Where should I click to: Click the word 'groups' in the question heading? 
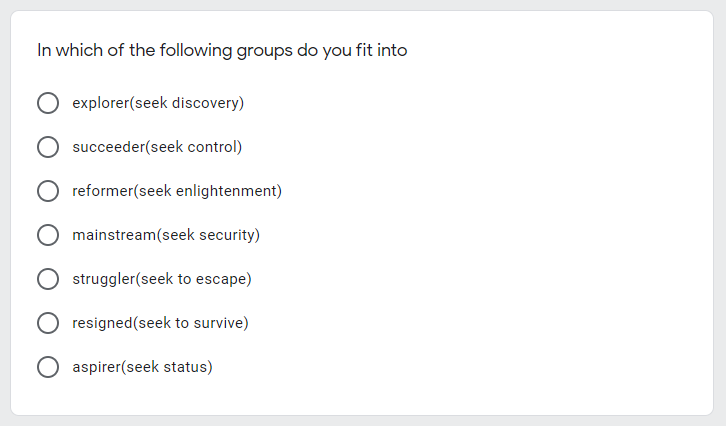pyautogui.click(x=265, y=51)
